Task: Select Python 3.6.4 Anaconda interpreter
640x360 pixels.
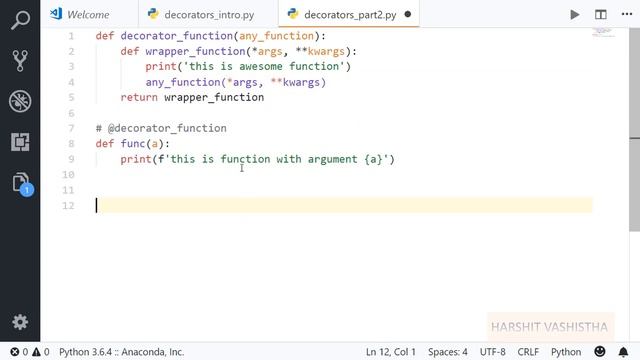Action: click(x=122, y=352)
